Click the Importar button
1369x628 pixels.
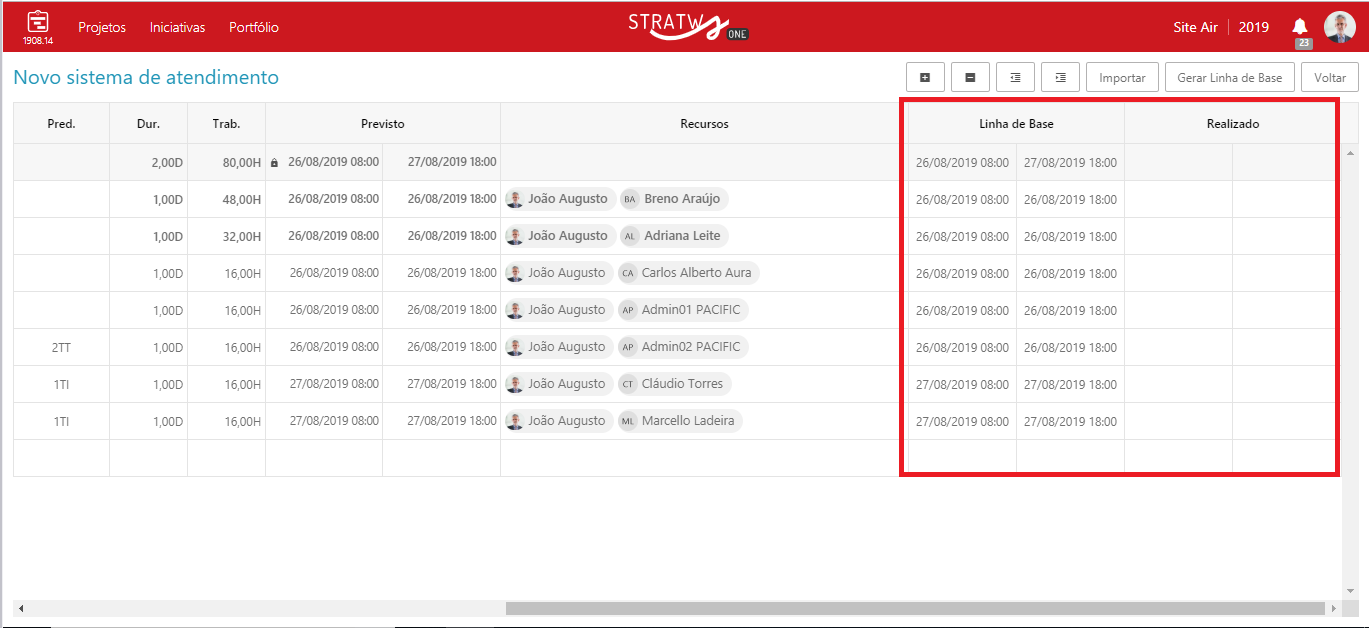click(x=1122, y=77)
